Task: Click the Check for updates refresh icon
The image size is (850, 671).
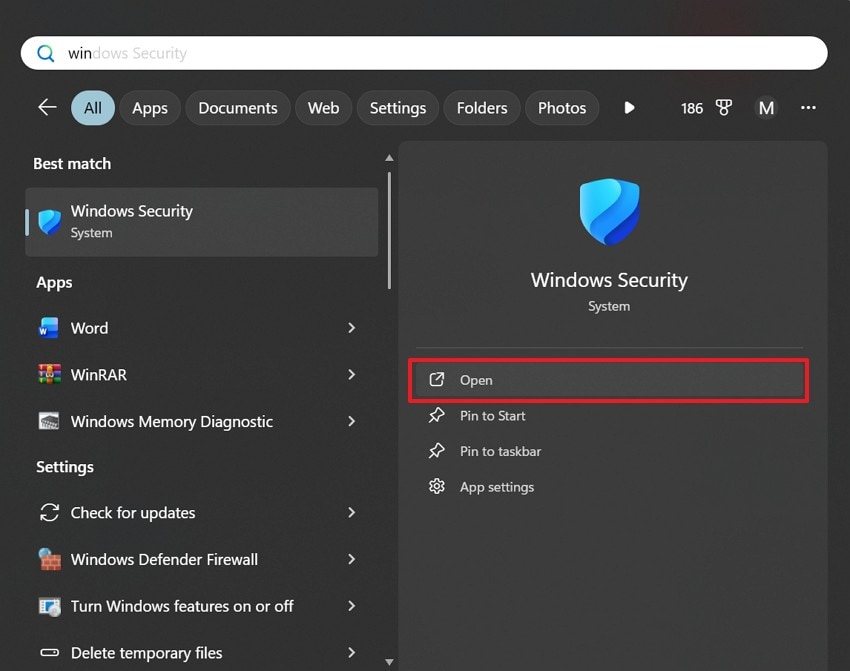Action: click(50, 512)
